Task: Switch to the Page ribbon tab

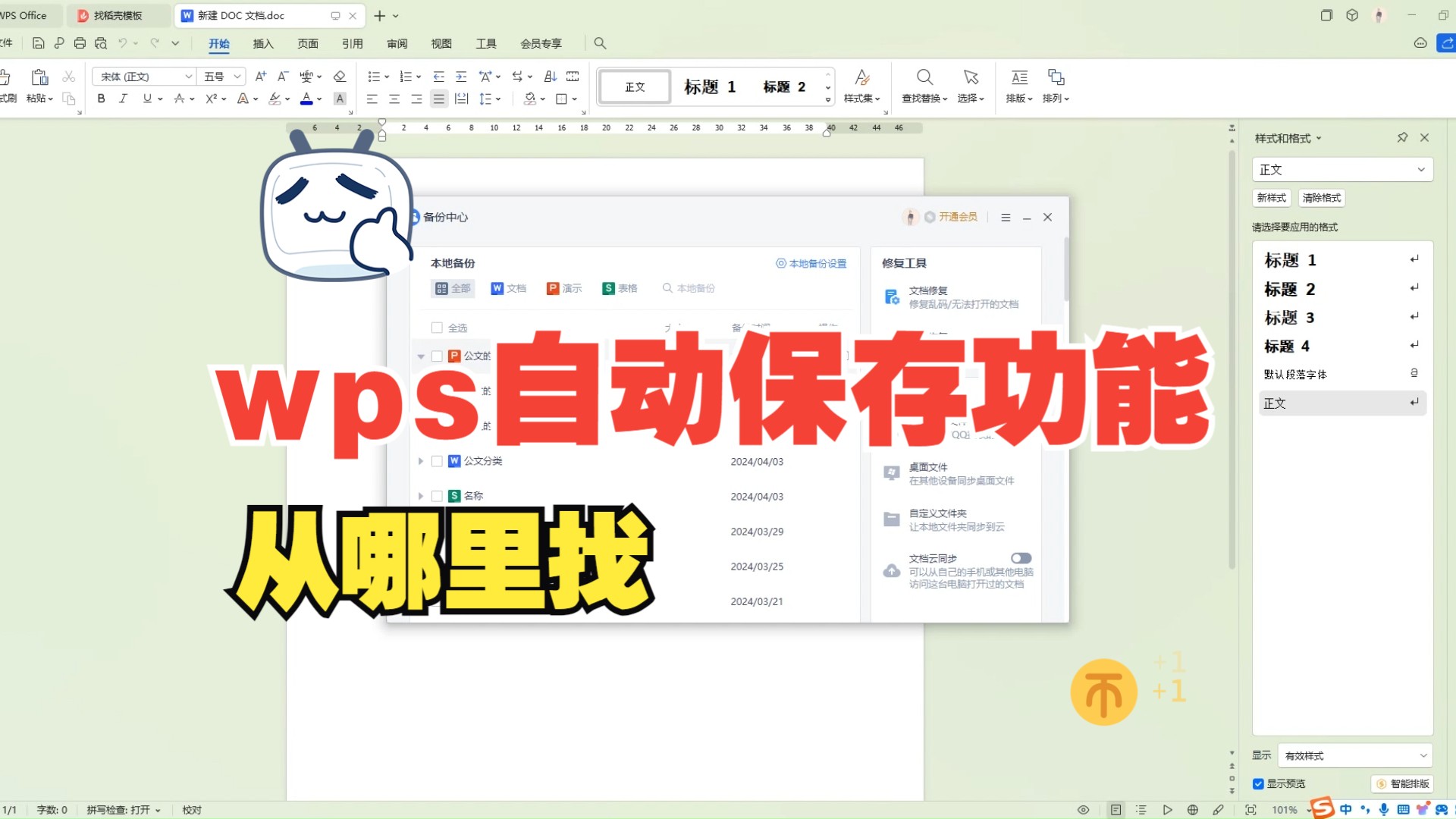Action: (308, 43)
